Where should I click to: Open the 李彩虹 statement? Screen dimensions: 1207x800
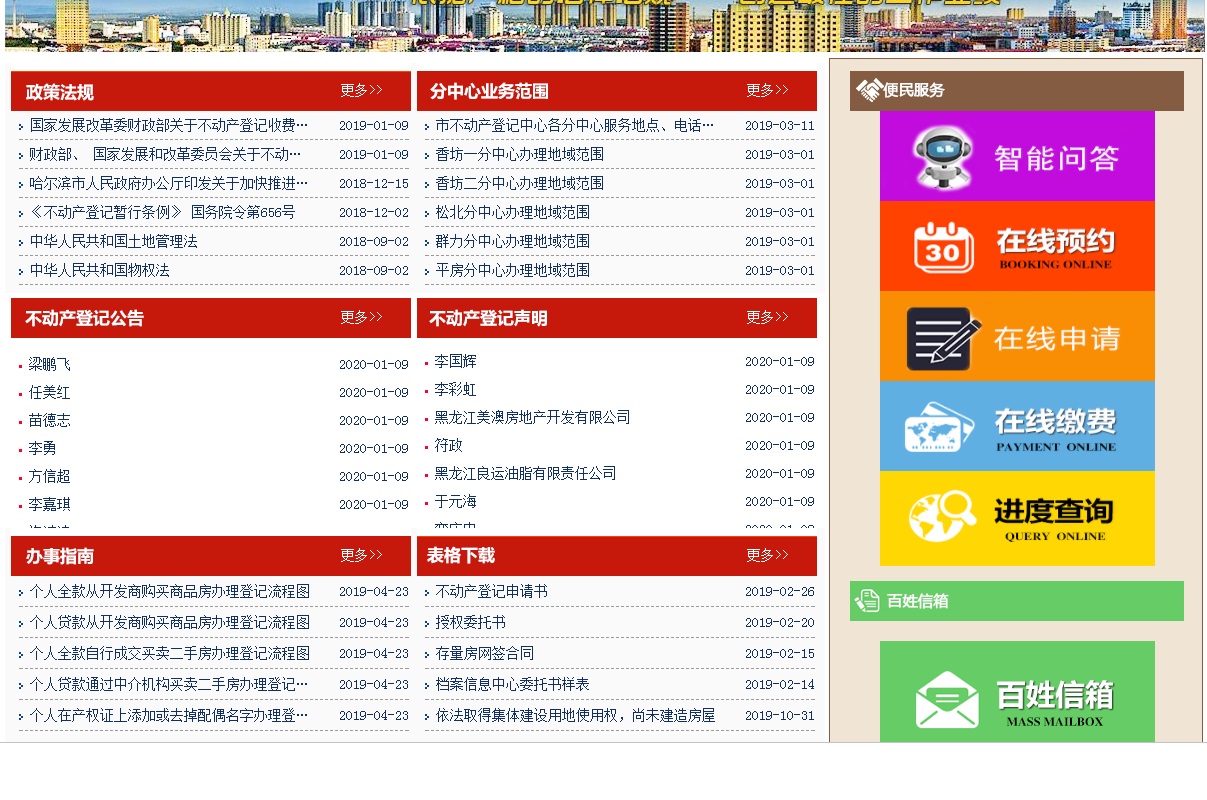click(x=456, y=390)
